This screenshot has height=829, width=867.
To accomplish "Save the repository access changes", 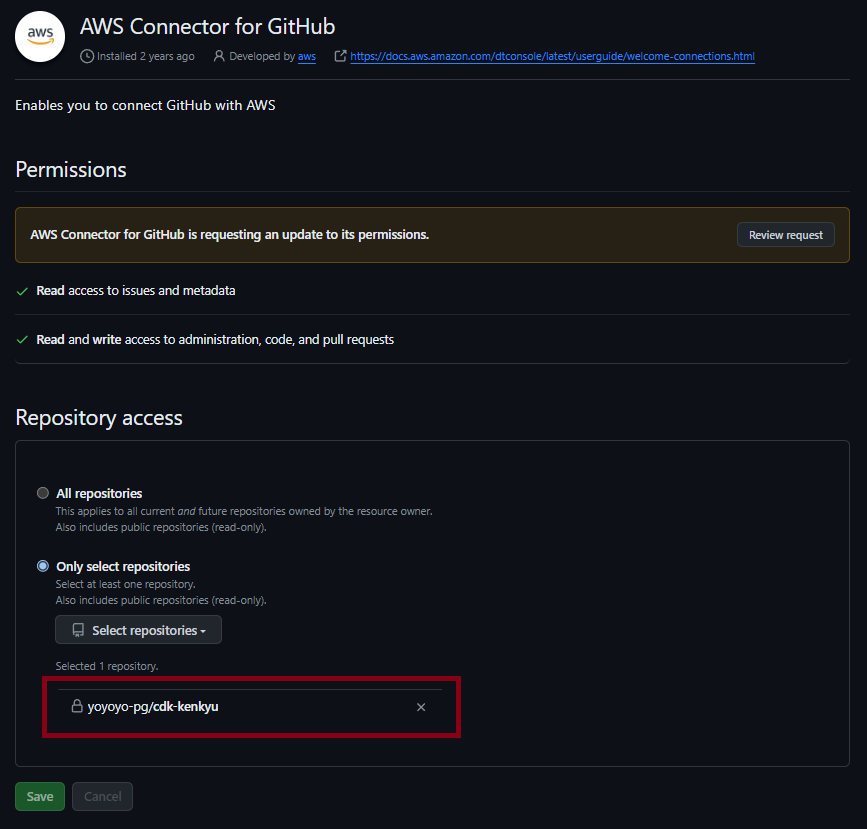I will tap(39, 796).
